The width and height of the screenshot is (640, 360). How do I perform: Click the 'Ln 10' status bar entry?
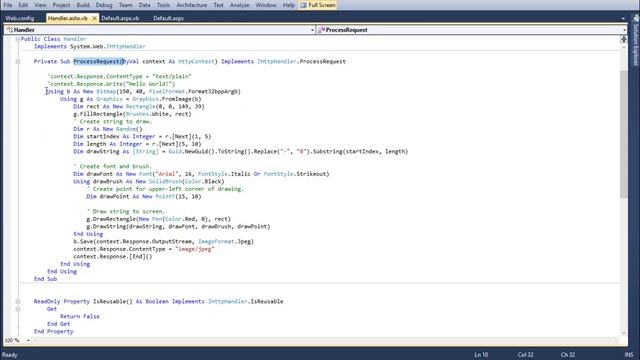click(481, 355)
